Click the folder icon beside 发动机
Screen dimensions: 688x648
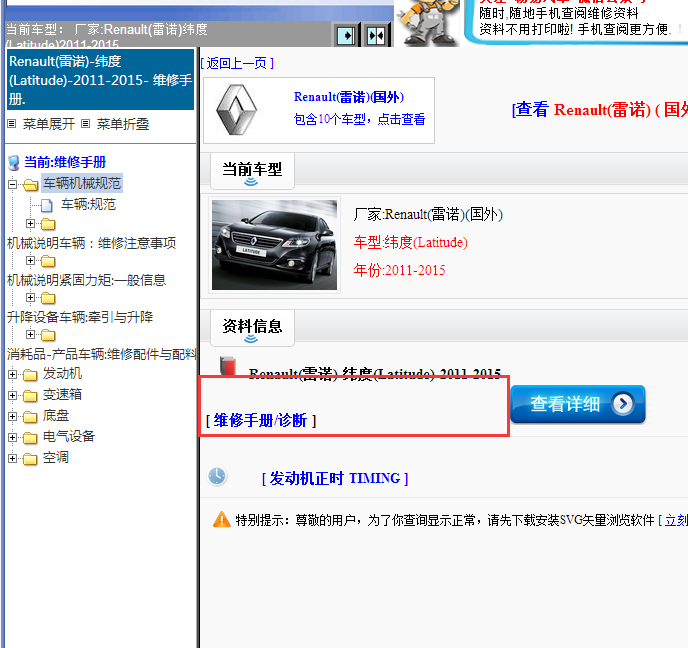click(x=30, y=375)
